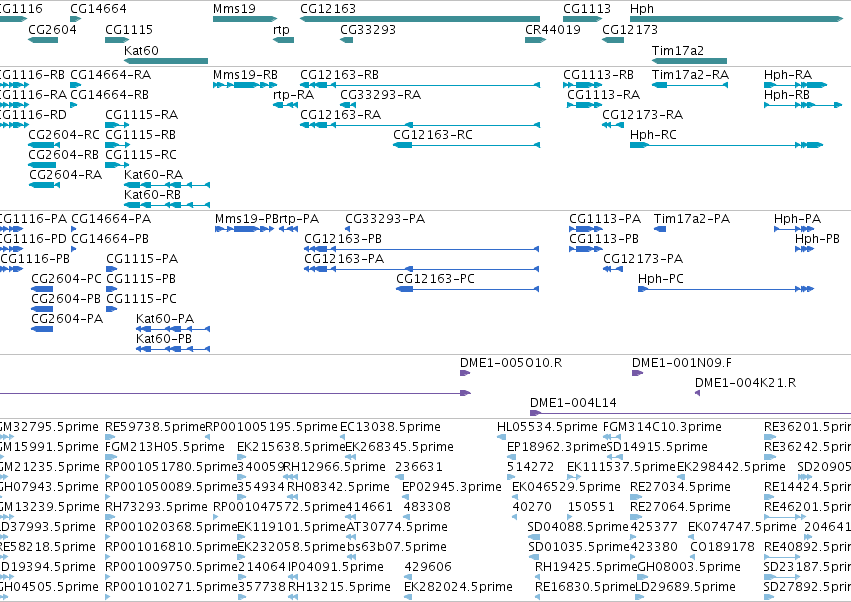Click EST RE27034.5prime

tap(680, 486)
